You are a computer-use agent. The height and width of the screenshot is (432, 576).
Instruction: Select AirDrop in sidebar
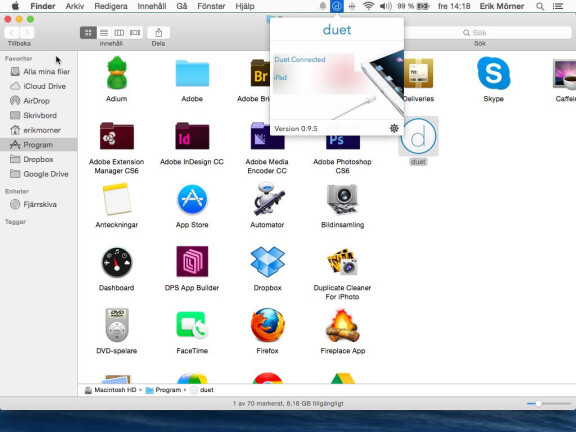point(39,101)
